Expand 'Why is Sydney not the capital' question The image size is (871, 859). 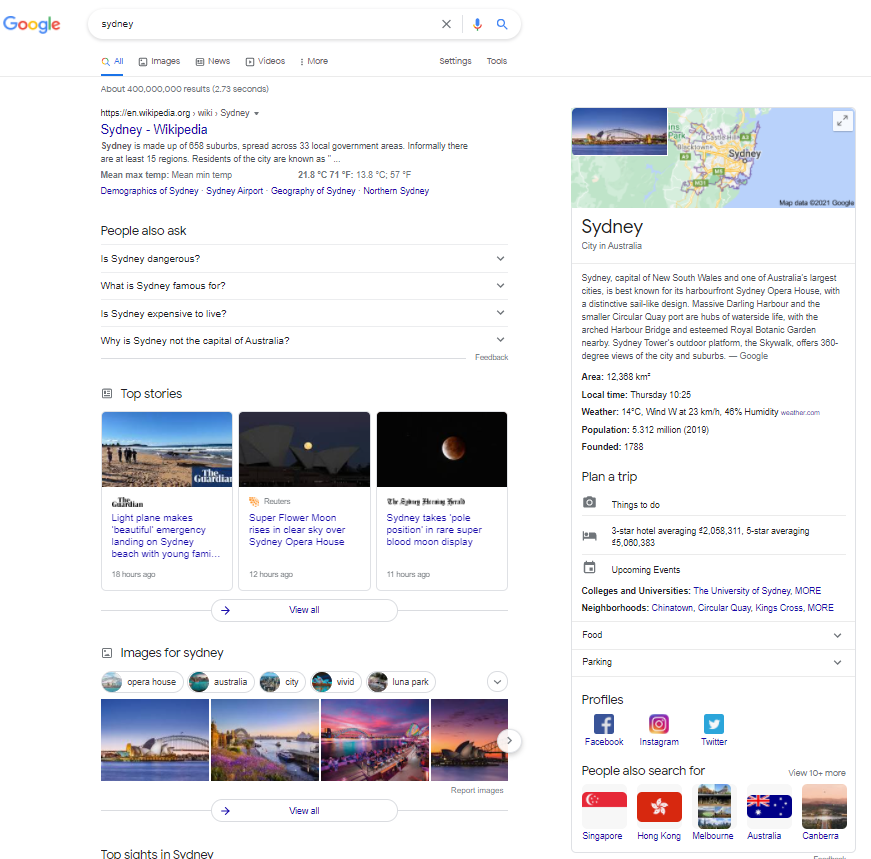click(304, 341)
